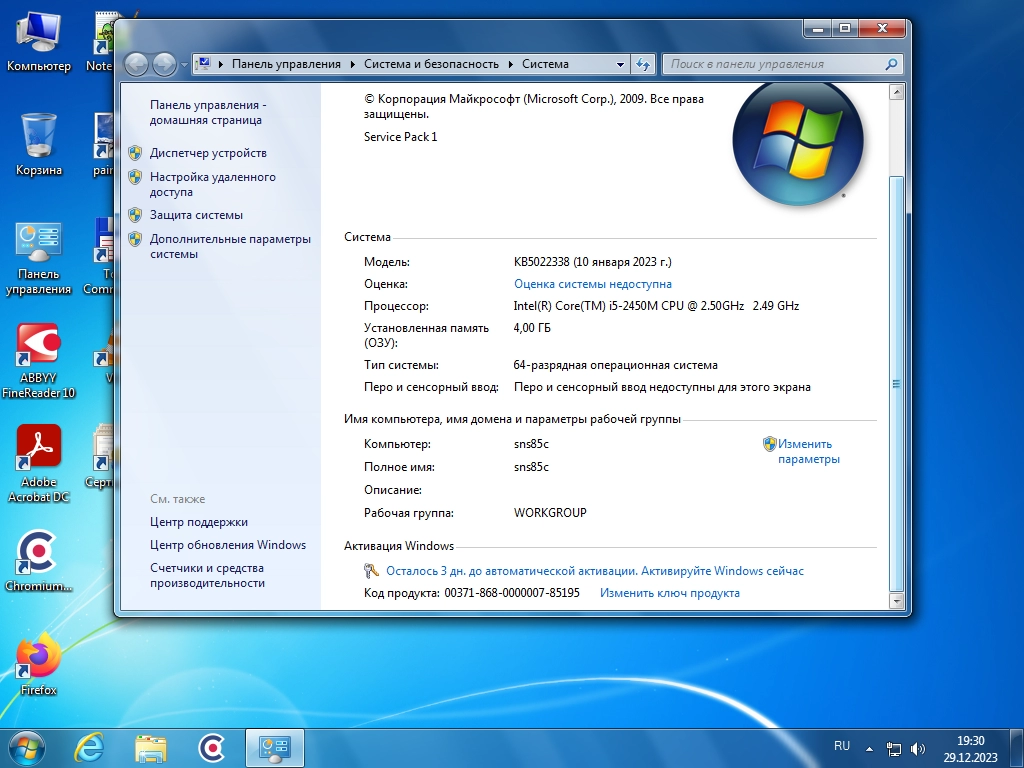Screen dimensions: 1024x768
Task: Switch the RU language indicator
Action: point(842,746)
